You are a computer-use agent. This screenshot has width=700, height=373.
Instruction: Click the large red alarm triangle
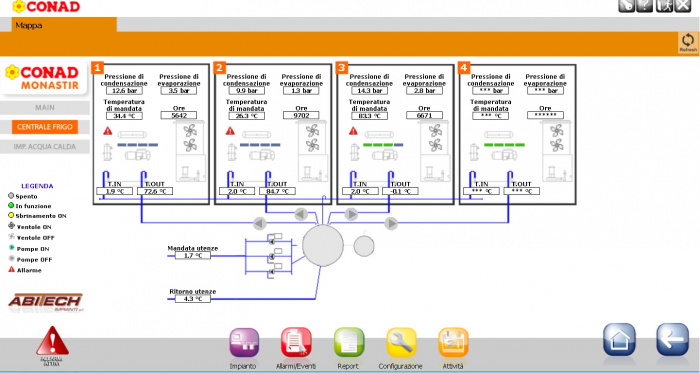[52, 341]
